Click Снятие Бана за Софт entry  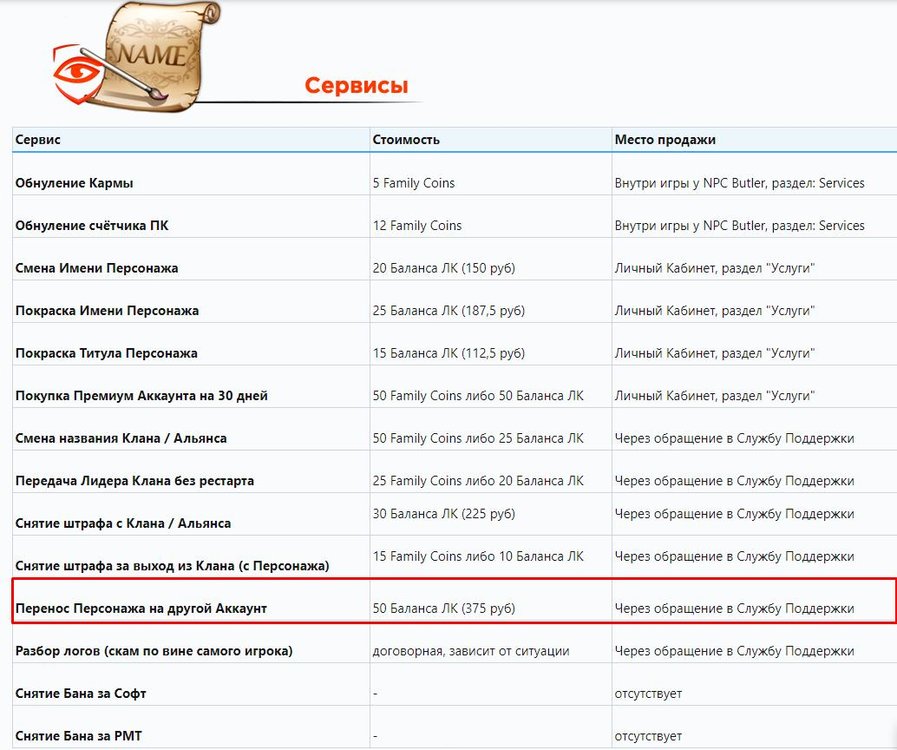click(x=81, y=693)
